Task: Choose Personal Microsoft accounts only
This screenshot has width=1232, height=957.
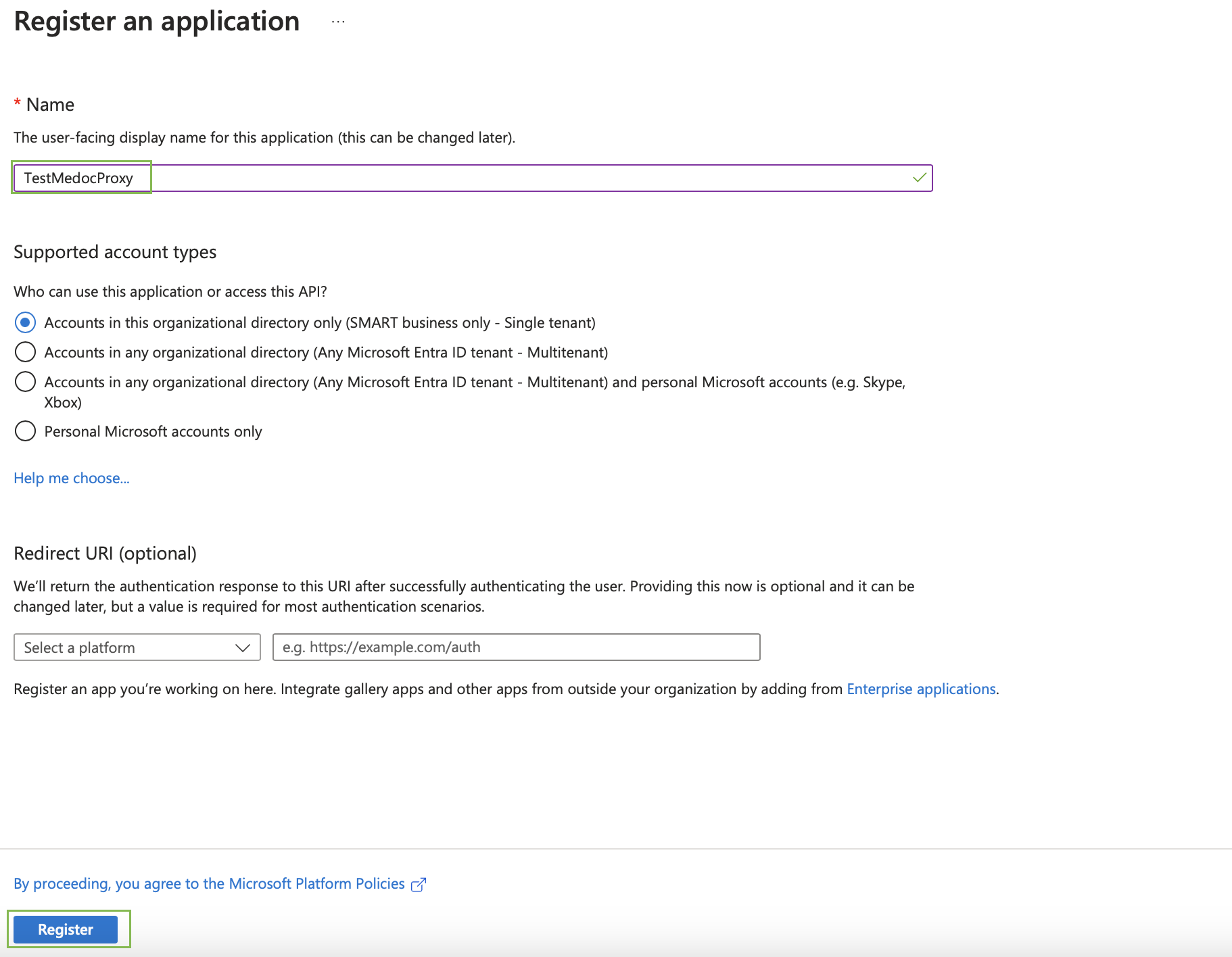Action: (x=26, y=431)
